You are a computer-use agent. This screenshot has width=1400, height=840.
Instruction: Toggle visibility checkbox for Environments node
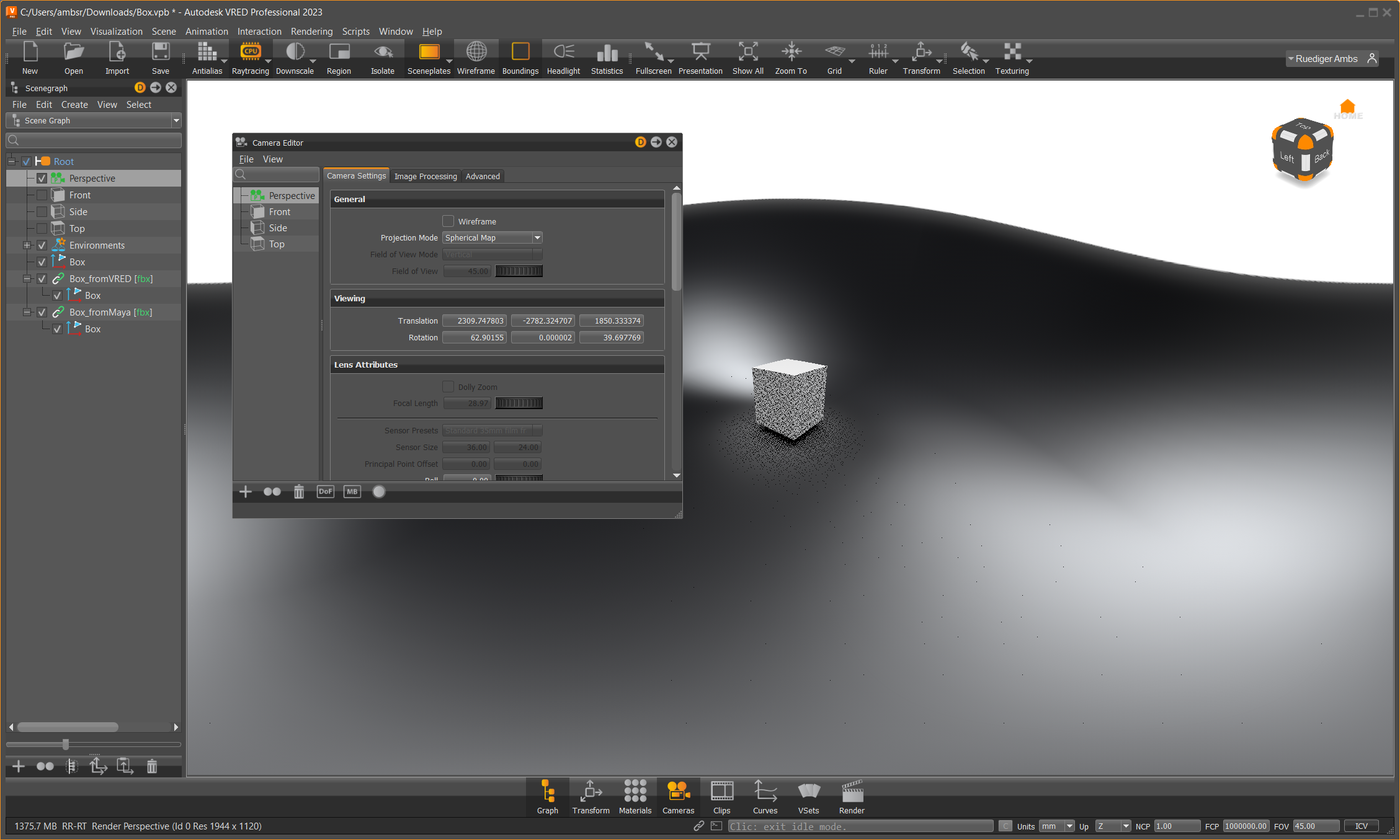point(42,245)
